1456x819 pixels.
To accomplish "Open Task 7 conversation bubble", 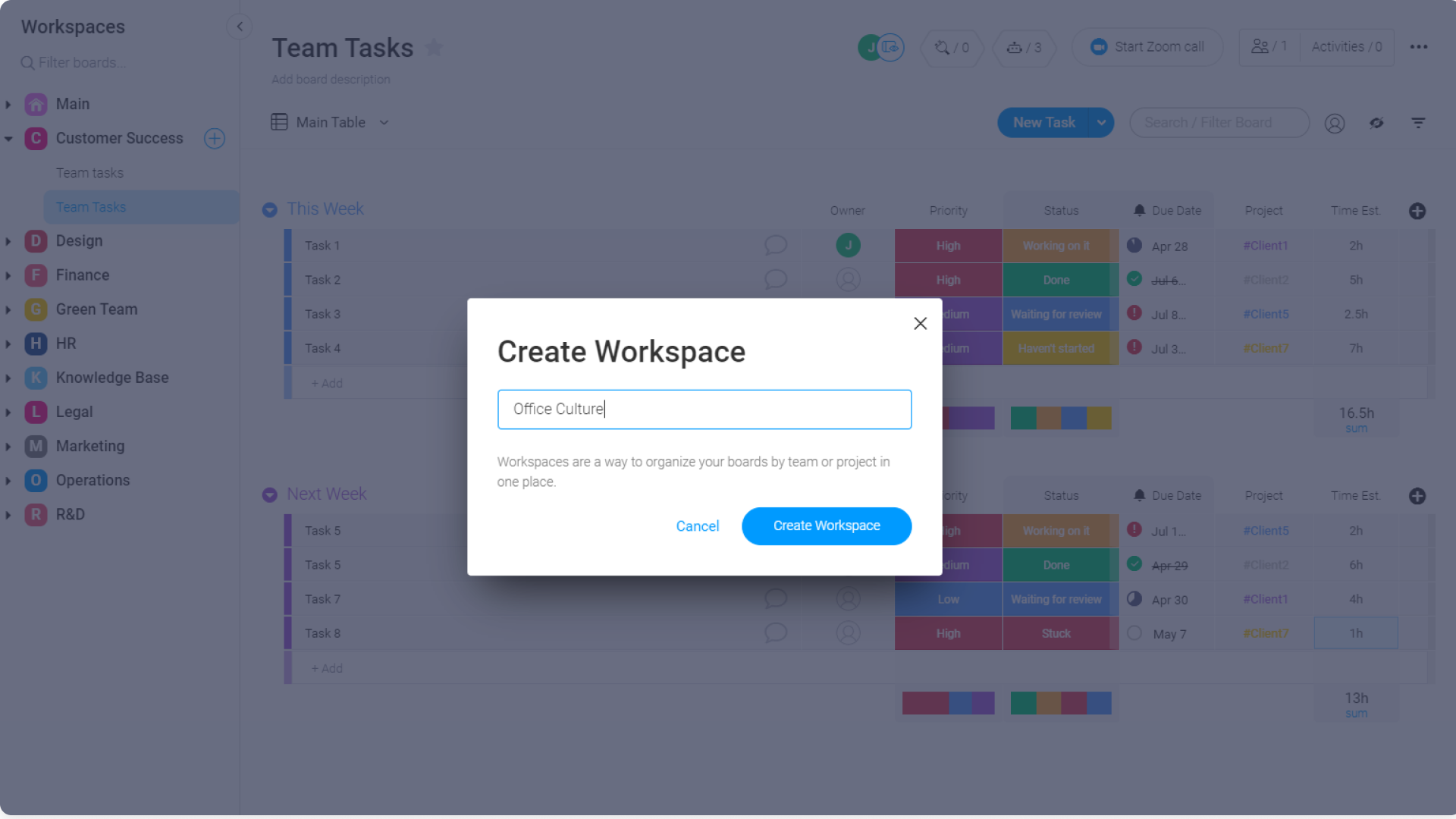I will click(x=775, y=598).
